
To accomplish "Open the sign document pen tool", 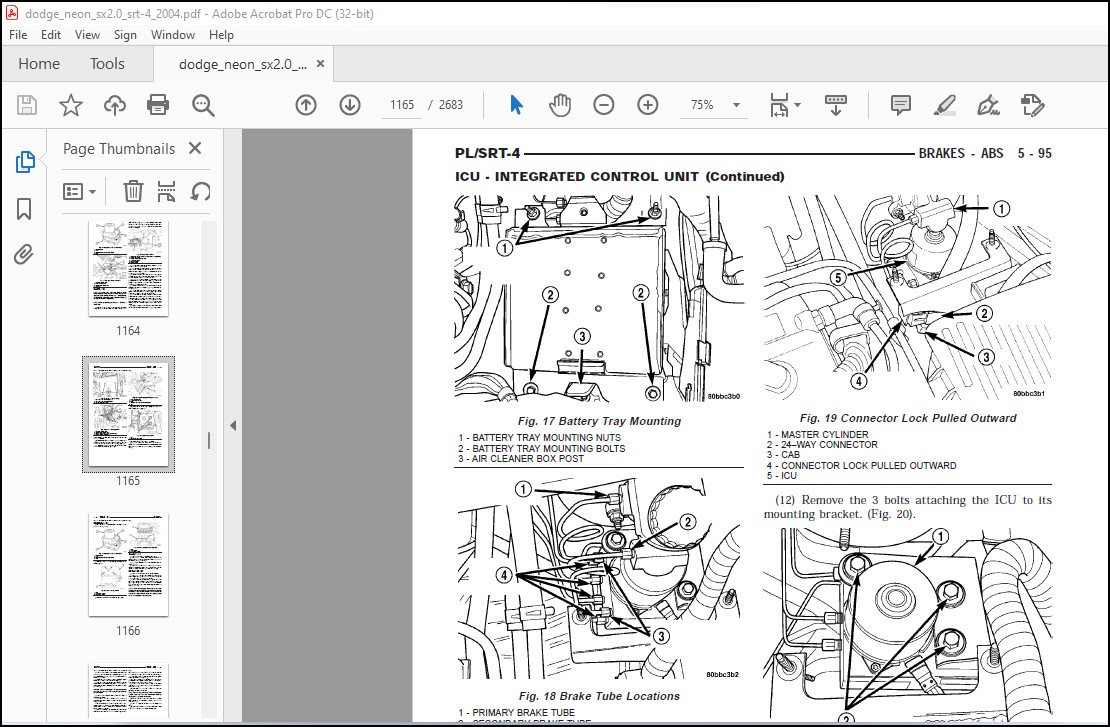I will pos(988,105).
